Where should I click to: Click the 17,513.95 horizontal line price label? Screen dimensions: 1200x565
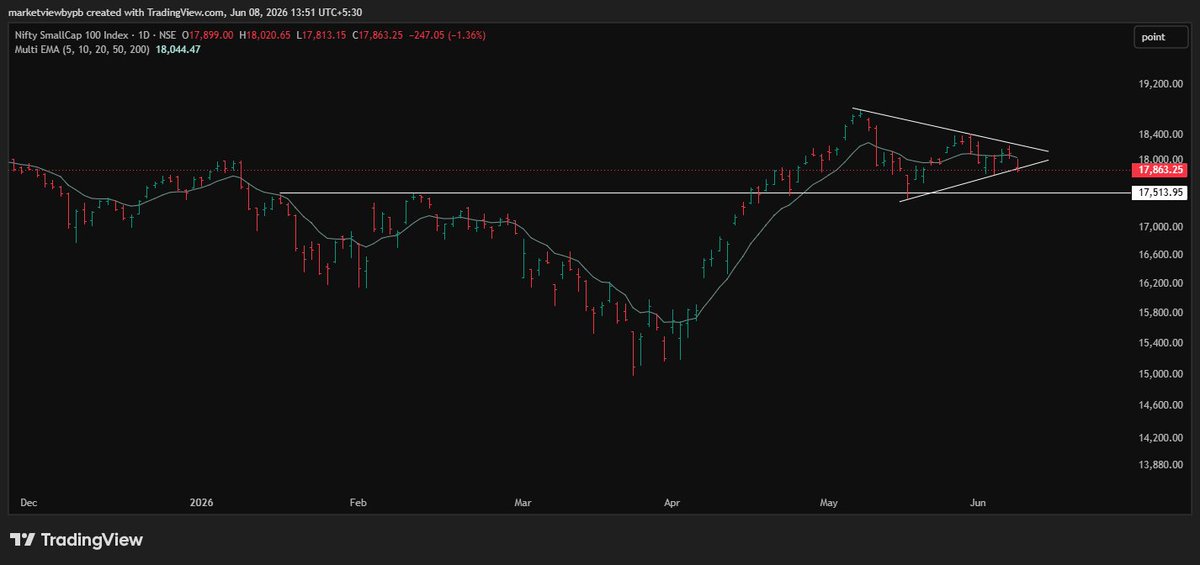(1160, 192)
